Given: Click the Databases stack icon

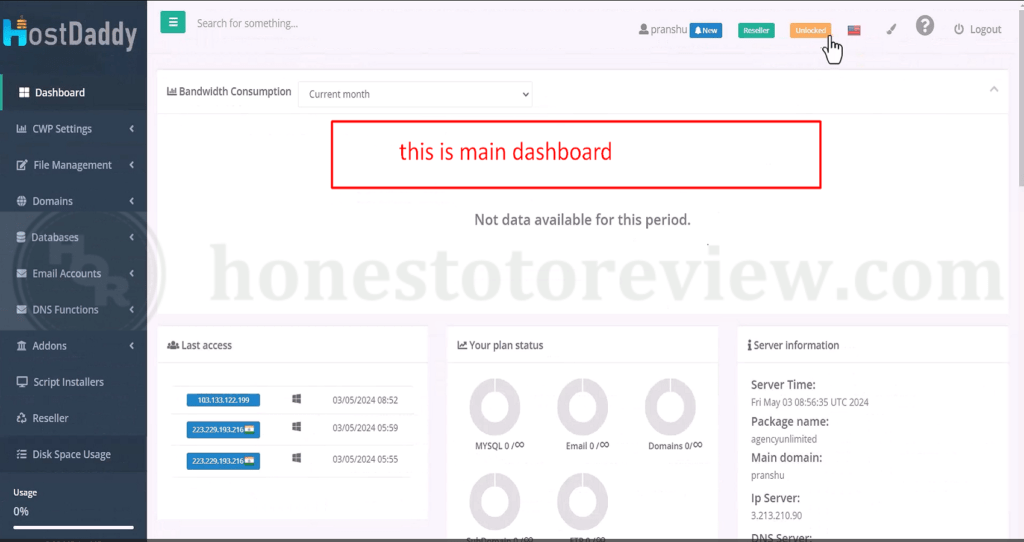Looking at the screenshot, I should (21, 237).
